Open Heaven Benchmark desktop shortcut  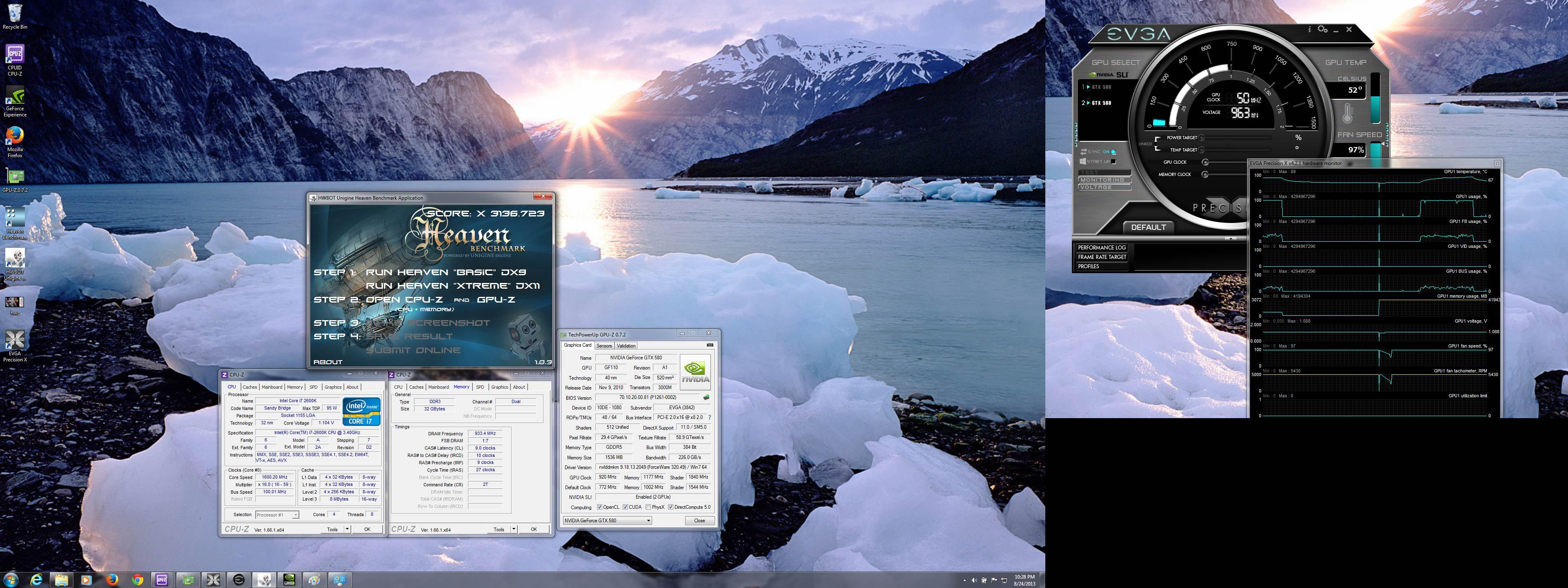coord(15,223)
